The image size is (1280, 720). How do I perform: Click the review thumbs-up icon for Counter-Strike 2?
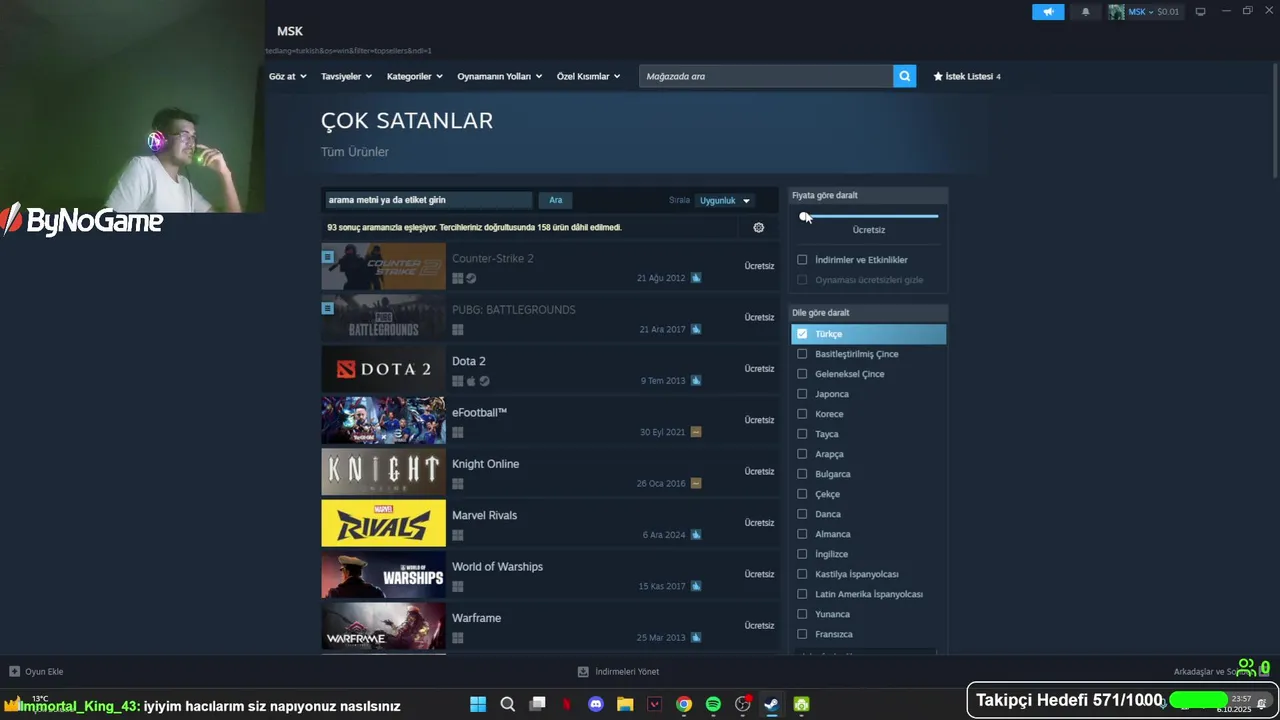coord(696,278)
